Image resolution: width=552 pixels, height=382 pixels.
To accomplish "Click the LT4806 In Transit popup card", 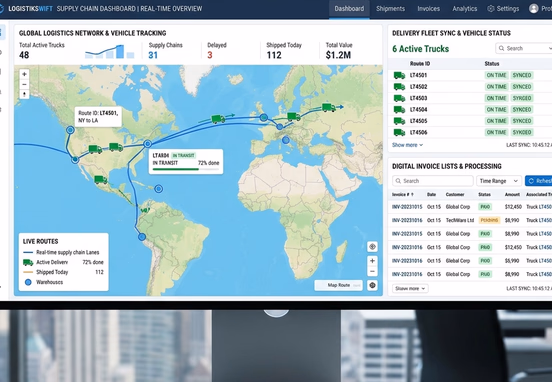I will coord(186,162).
